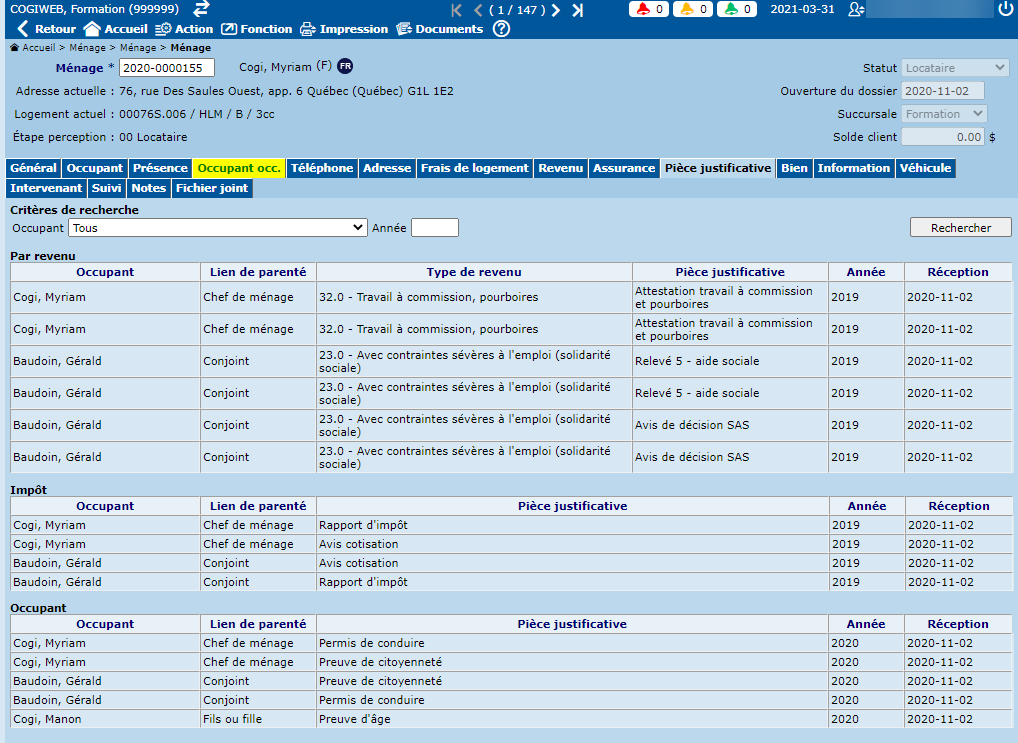Switch to the Revenu tab
1018x743 pixels.
pyautogui.click(x=560, y=168)
